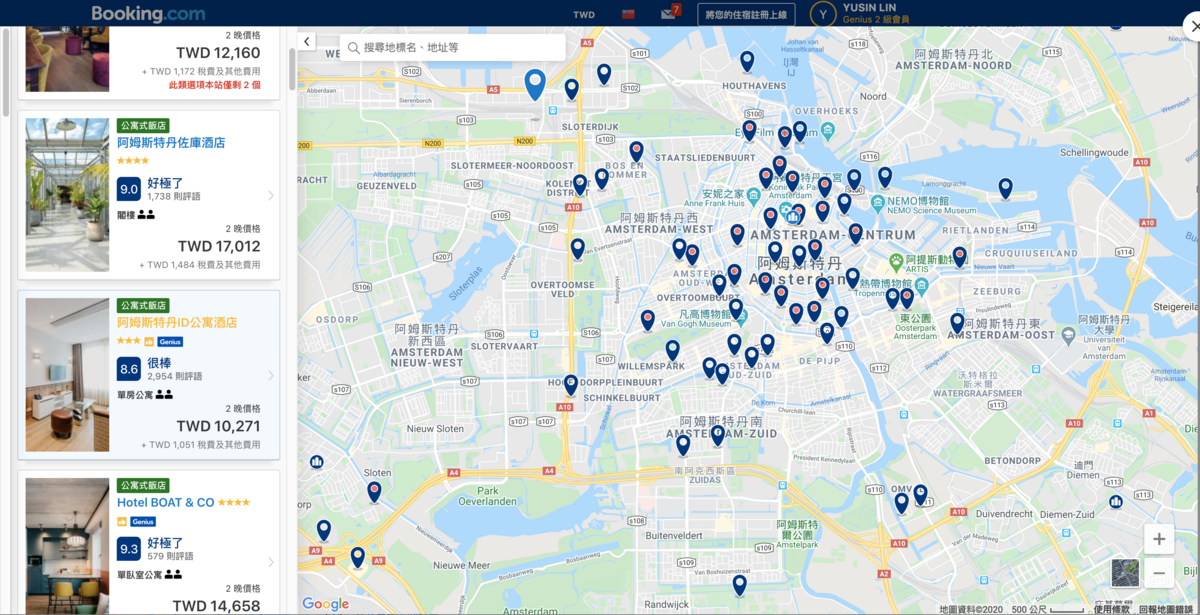The width and height of the screenshot is (1200, 615).
Task: Select the hotel pin near Bos en Lommer
Action: point(636,152)
